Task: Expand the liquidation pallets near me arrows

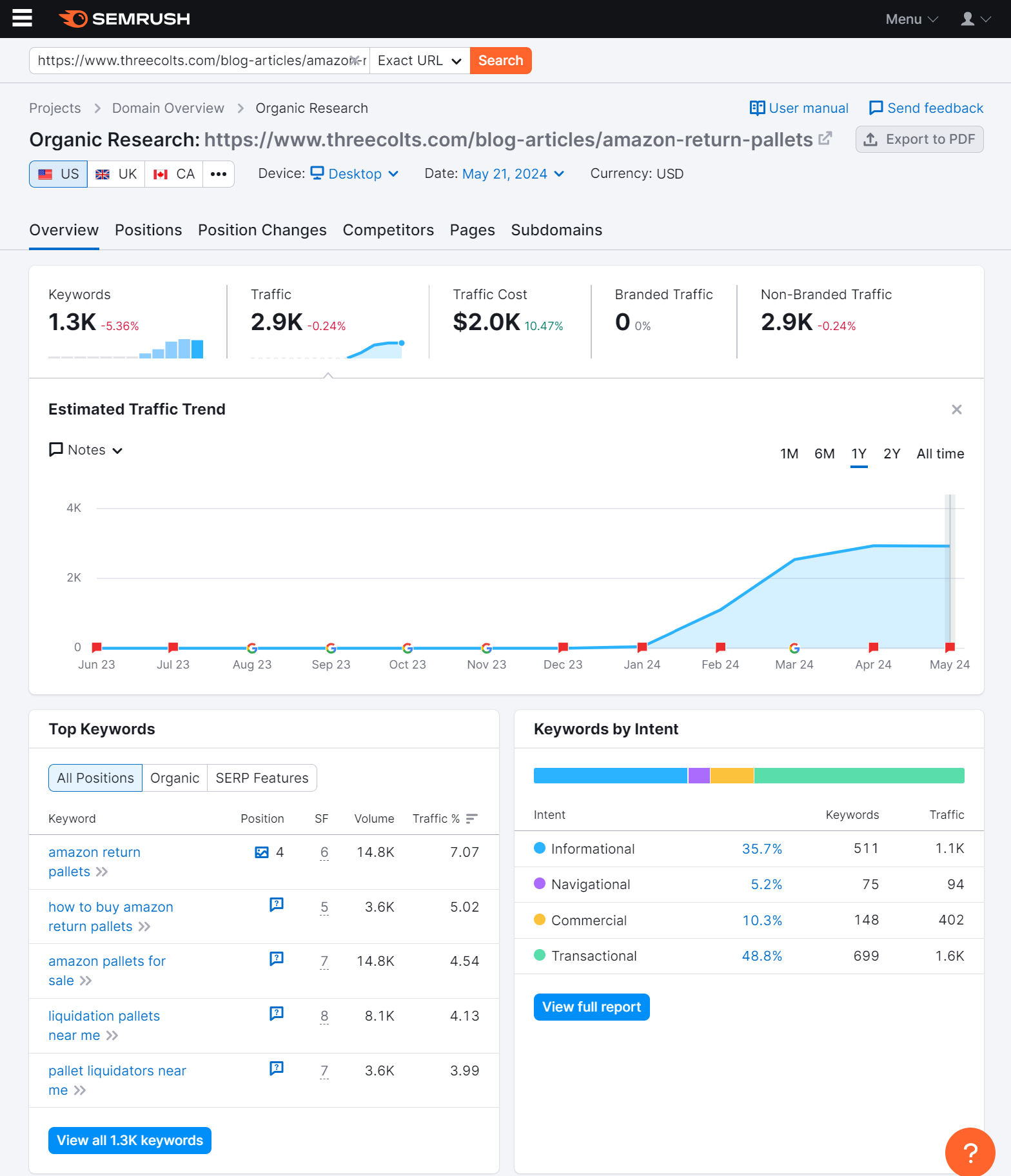Action: coord(112,1035)
